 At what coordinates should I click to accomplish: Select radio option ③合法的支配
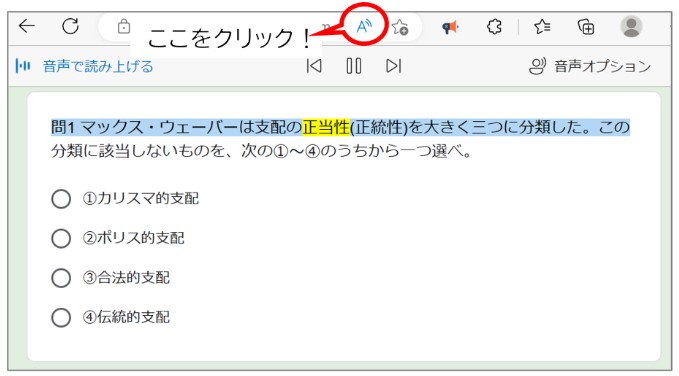(x=61, y=278)
